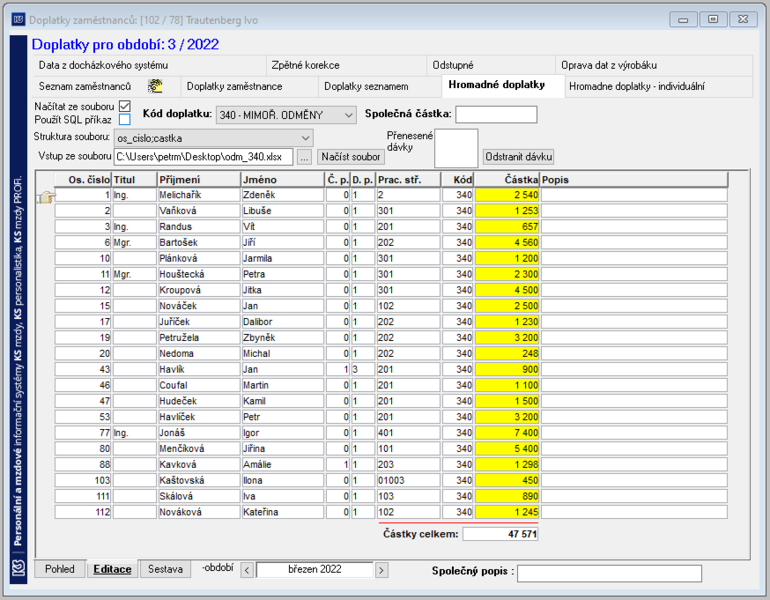Click surname cell Petružela
770x600 pixels.
[199, 338]
